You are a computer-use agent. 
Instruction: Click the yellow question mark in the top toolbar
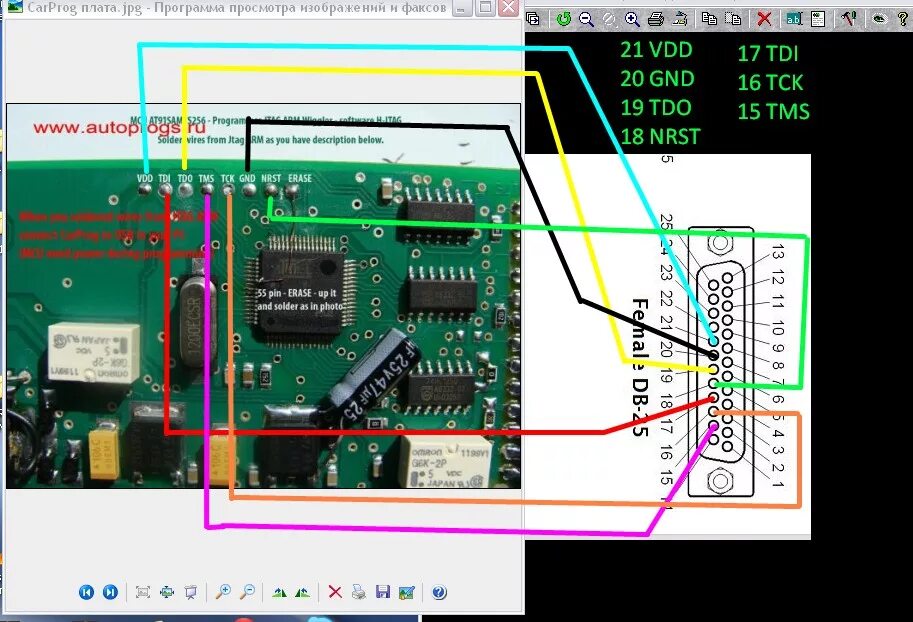point(903,19)
